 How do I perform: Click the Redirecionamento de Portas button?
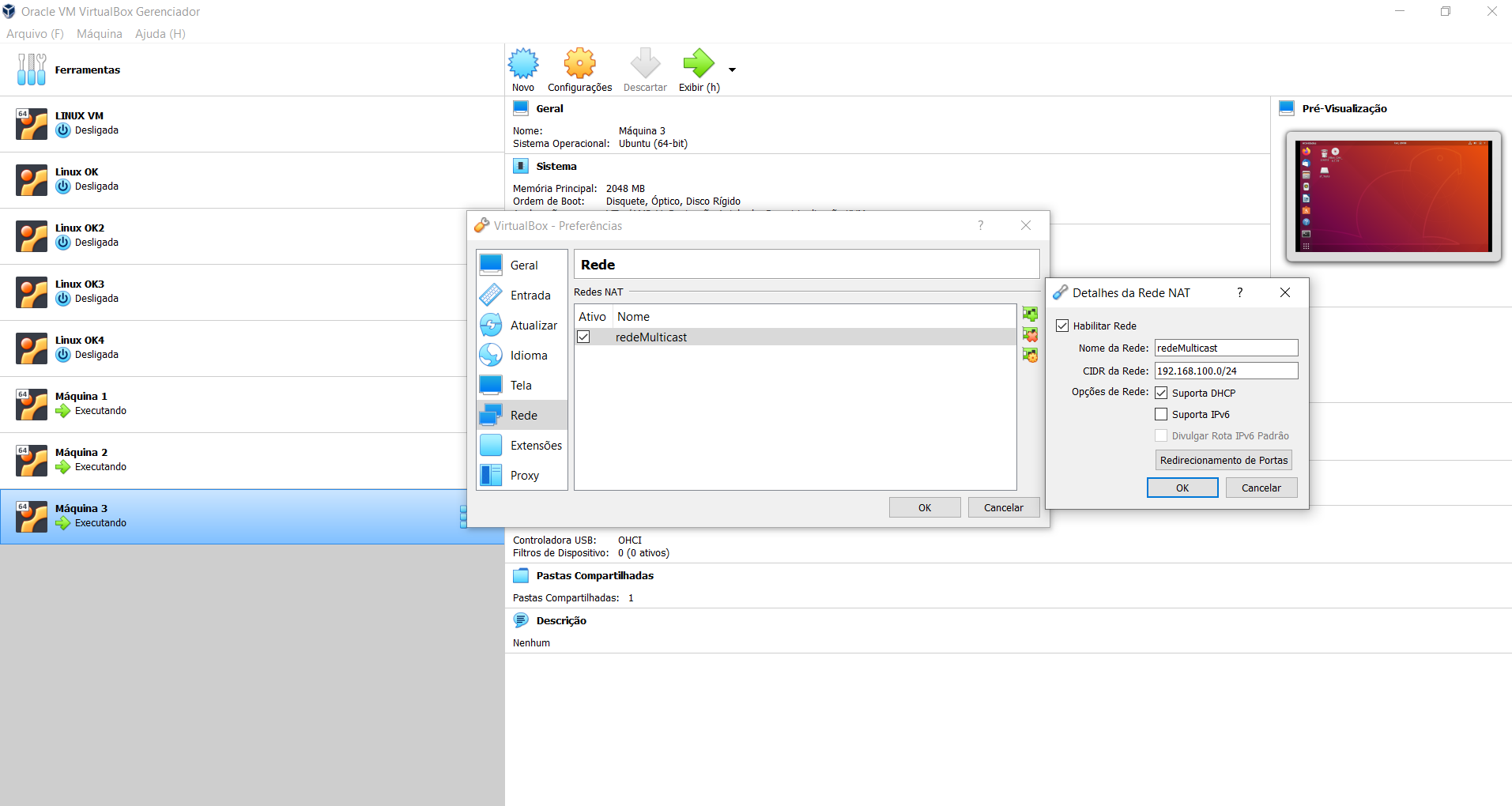(x=1224, y=460)
